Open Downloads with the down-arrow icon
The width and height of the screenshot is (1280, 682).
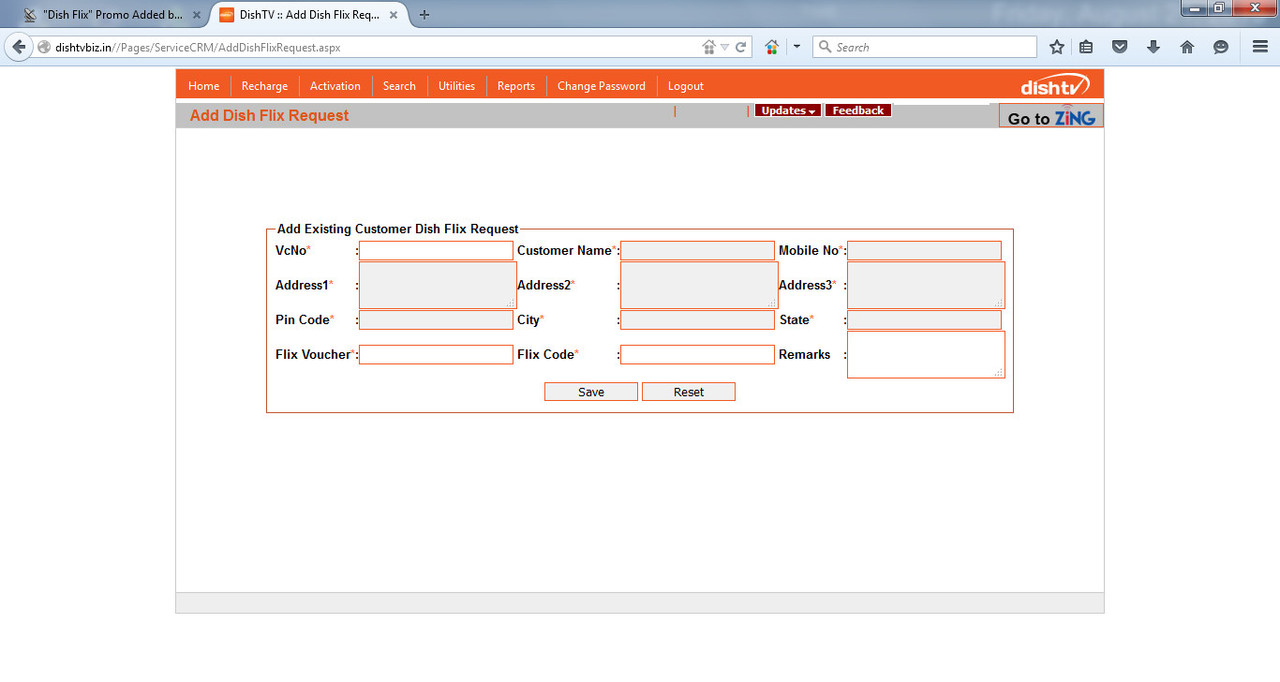click(x=1153, y=47)
